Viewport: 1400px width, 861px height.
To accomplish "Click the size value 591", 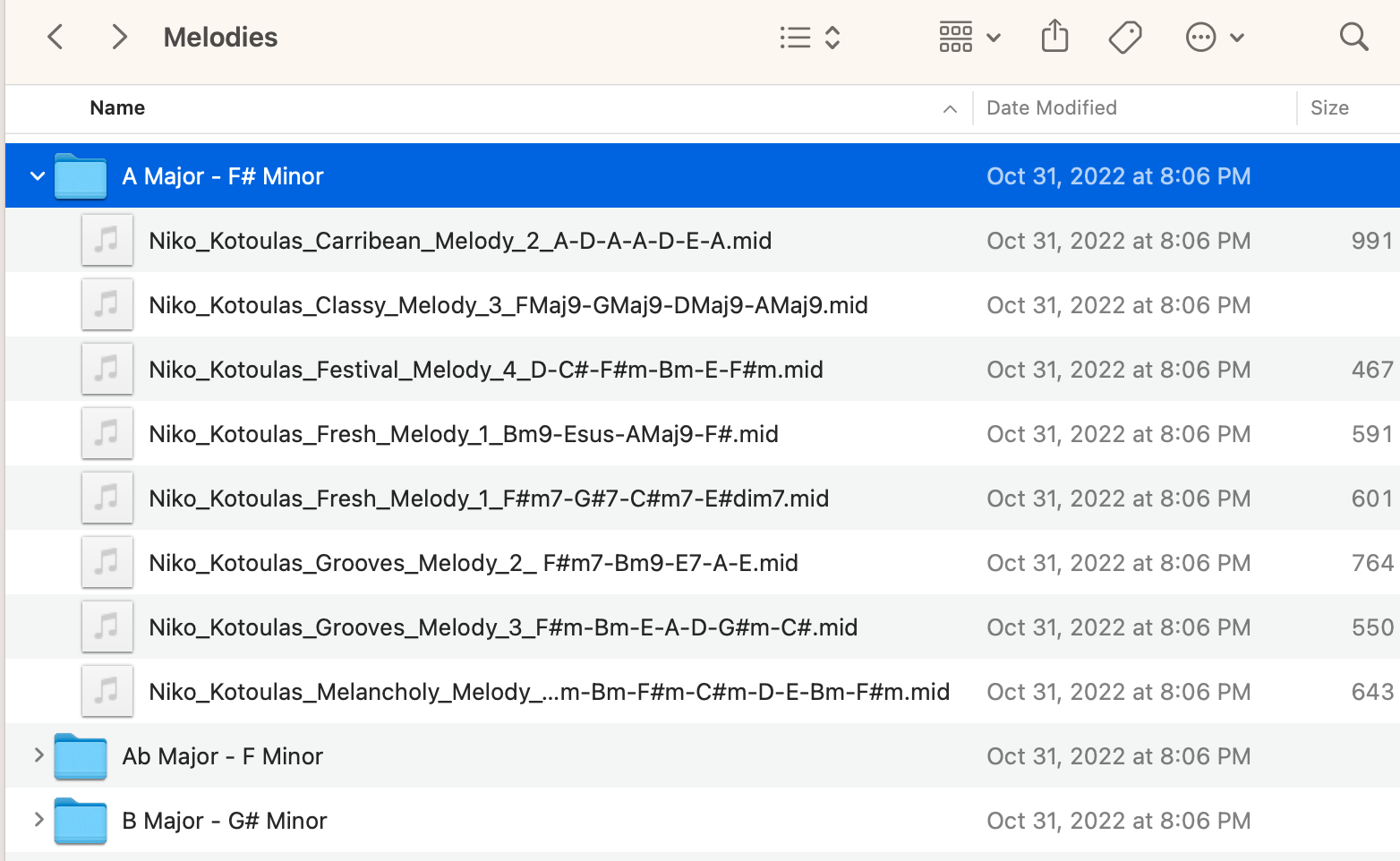I will pyautogui.click(x=1372, y=434).
